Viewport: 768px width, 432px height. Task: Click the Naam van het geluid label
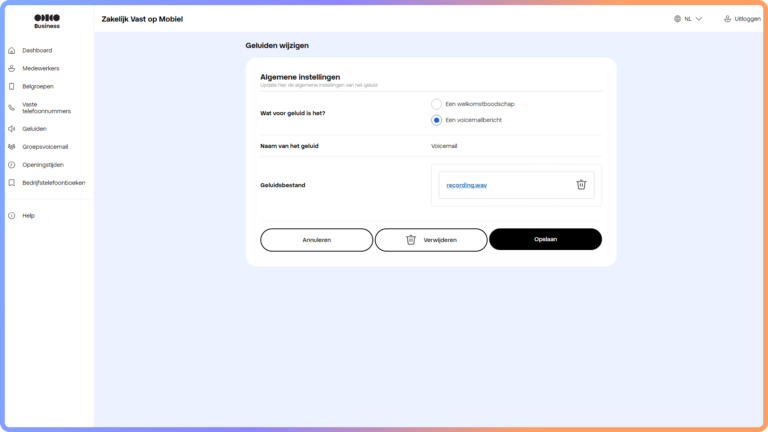pyautogui.click(x=289, y=146)
